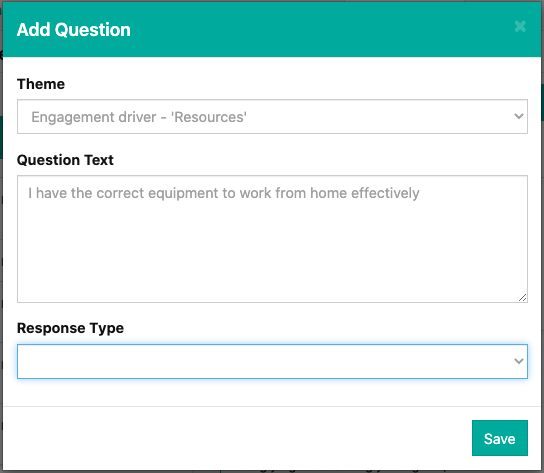Focus the Question Text textarea

pos(272,239)
